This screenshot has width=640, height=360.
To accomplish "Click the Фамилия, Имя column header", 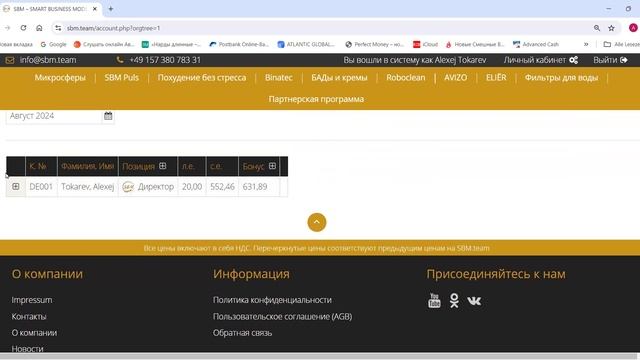I will point(87,166).
